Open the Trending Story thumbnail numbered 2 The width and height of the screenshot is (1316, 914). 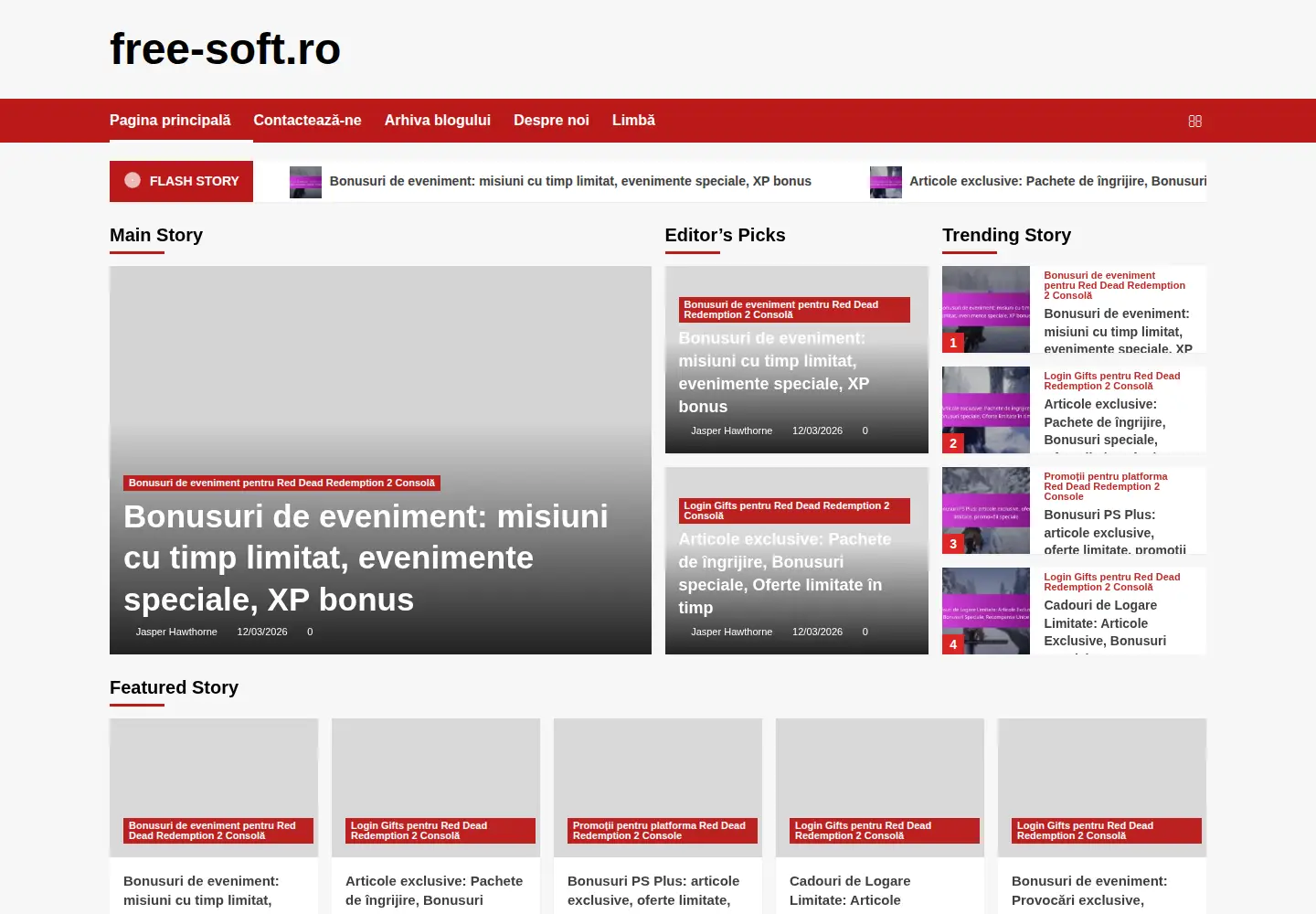[986, 409]
